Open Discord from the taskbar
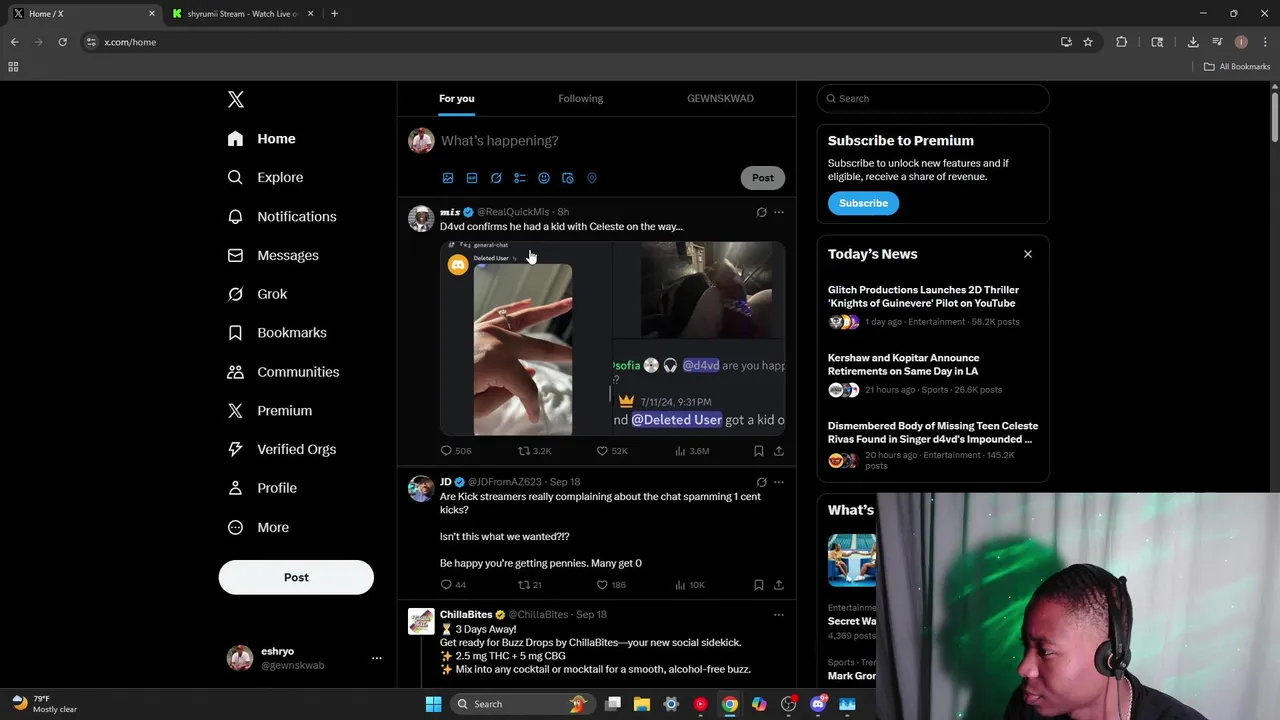This screenshot has width=1280, height=720. pos(818,704)
